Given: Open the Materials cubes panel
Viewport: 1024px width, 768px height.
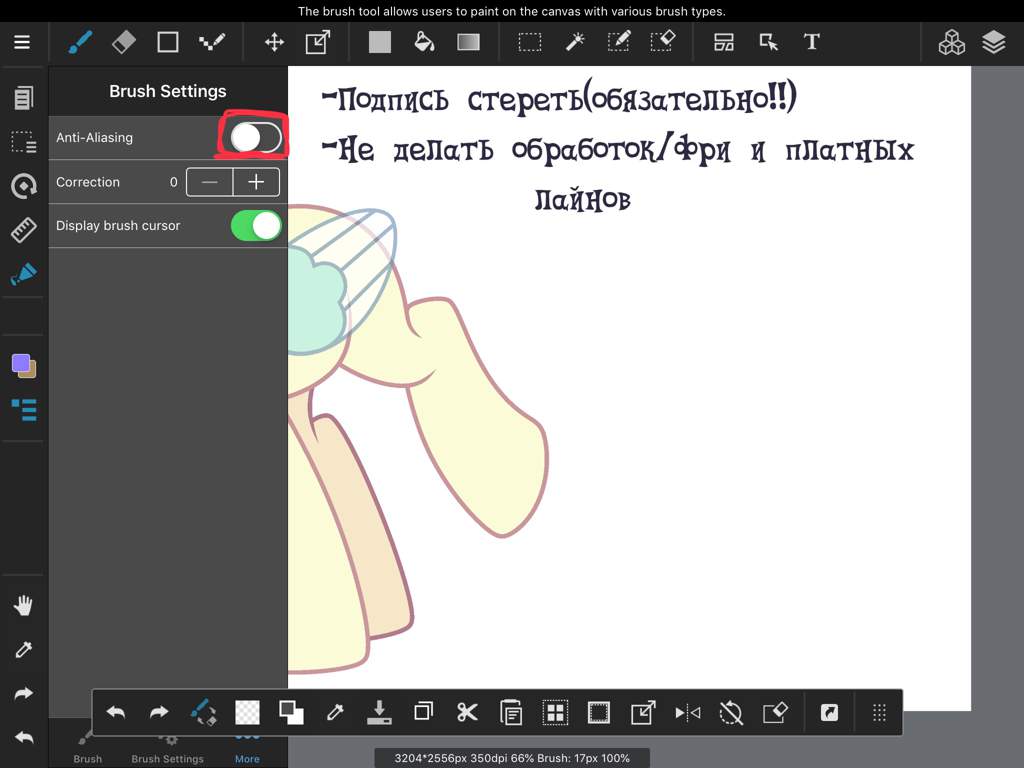Looking at the screenshot, I should [x=952, y=42].
